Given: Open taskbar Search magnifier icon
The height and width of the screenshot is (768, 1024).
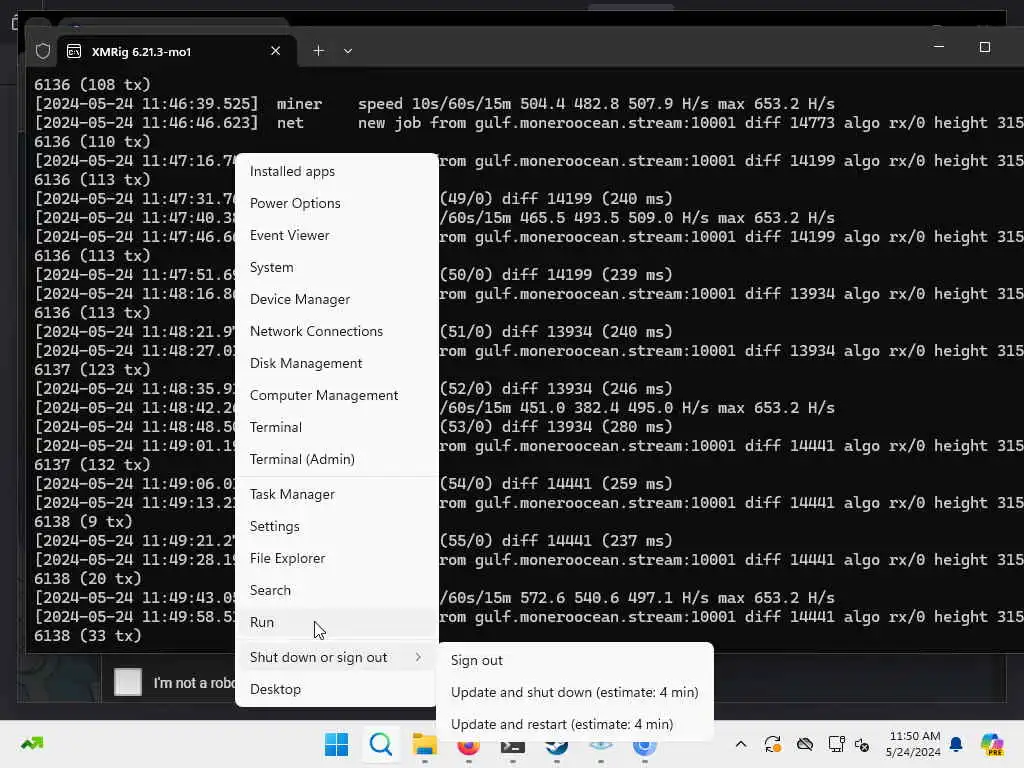Looking at the screenshot, I should click(381, 744).
